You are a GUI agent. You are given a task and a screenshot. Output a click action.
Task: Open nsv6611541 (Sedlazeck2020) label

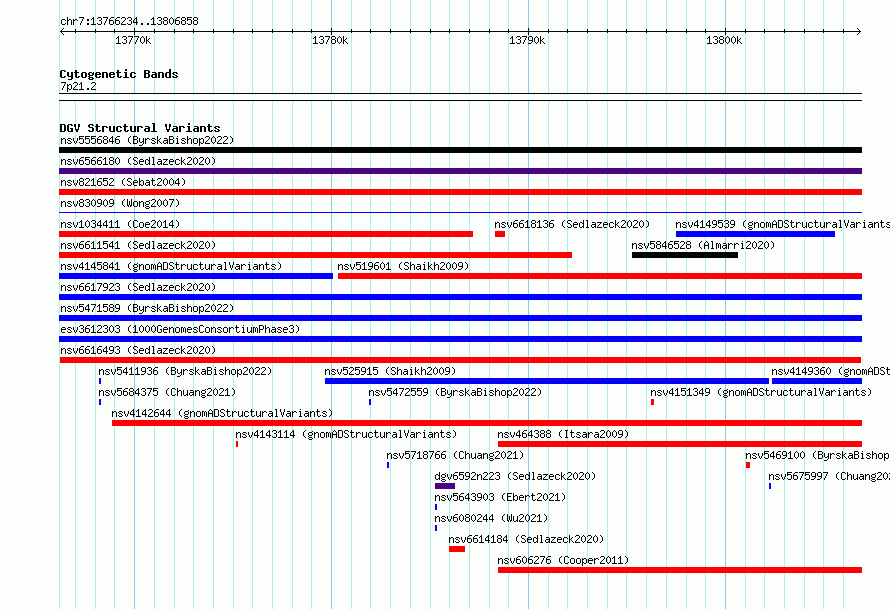[138, 245]
